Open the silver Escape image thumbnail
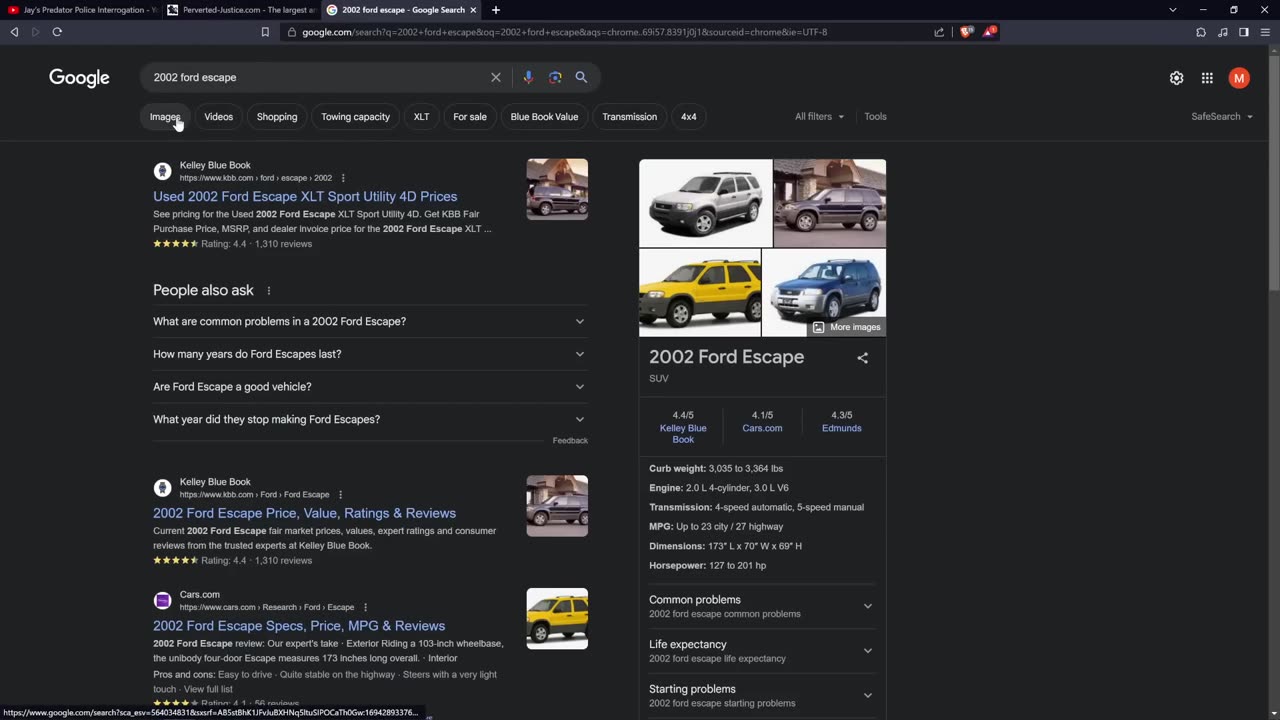Image resolution: width=1280 pixels, height=720 pixels. [705, 203]
